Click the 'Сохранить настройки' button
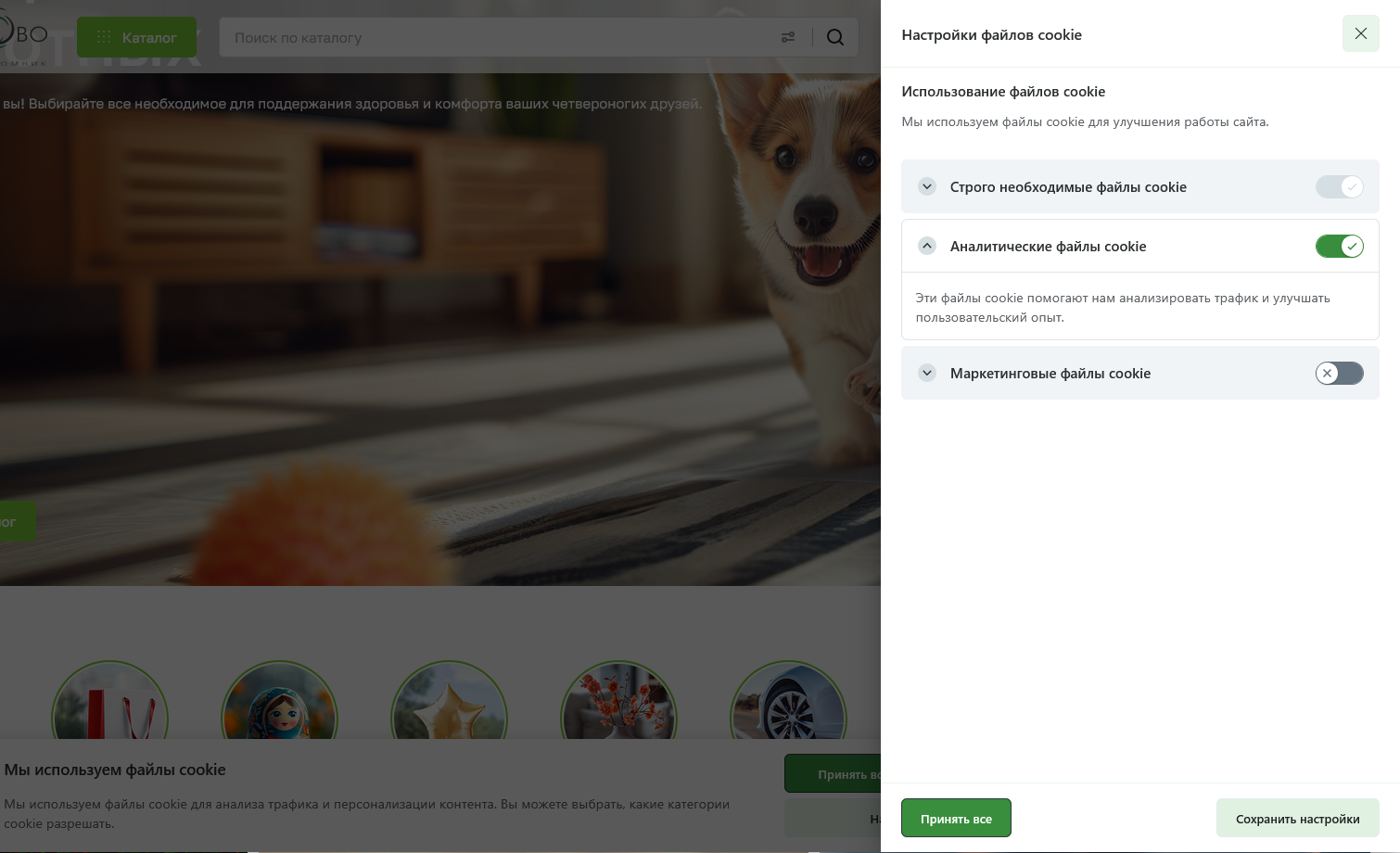Image resolution: width=1400 pixels, height=853 pixels. click(x=1298, y=818)
